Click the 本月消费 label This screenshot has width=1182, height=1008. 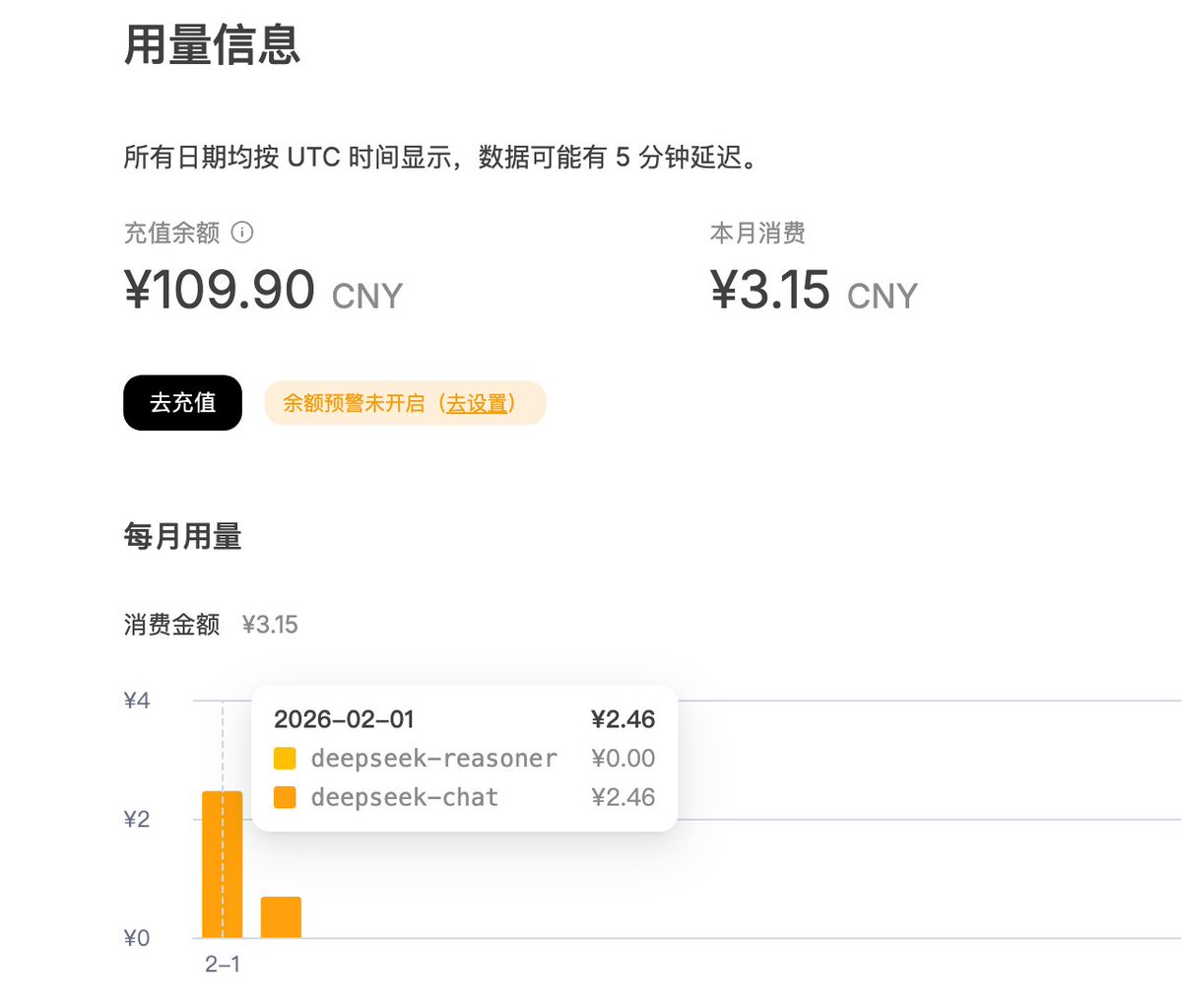tap(757, 234)
